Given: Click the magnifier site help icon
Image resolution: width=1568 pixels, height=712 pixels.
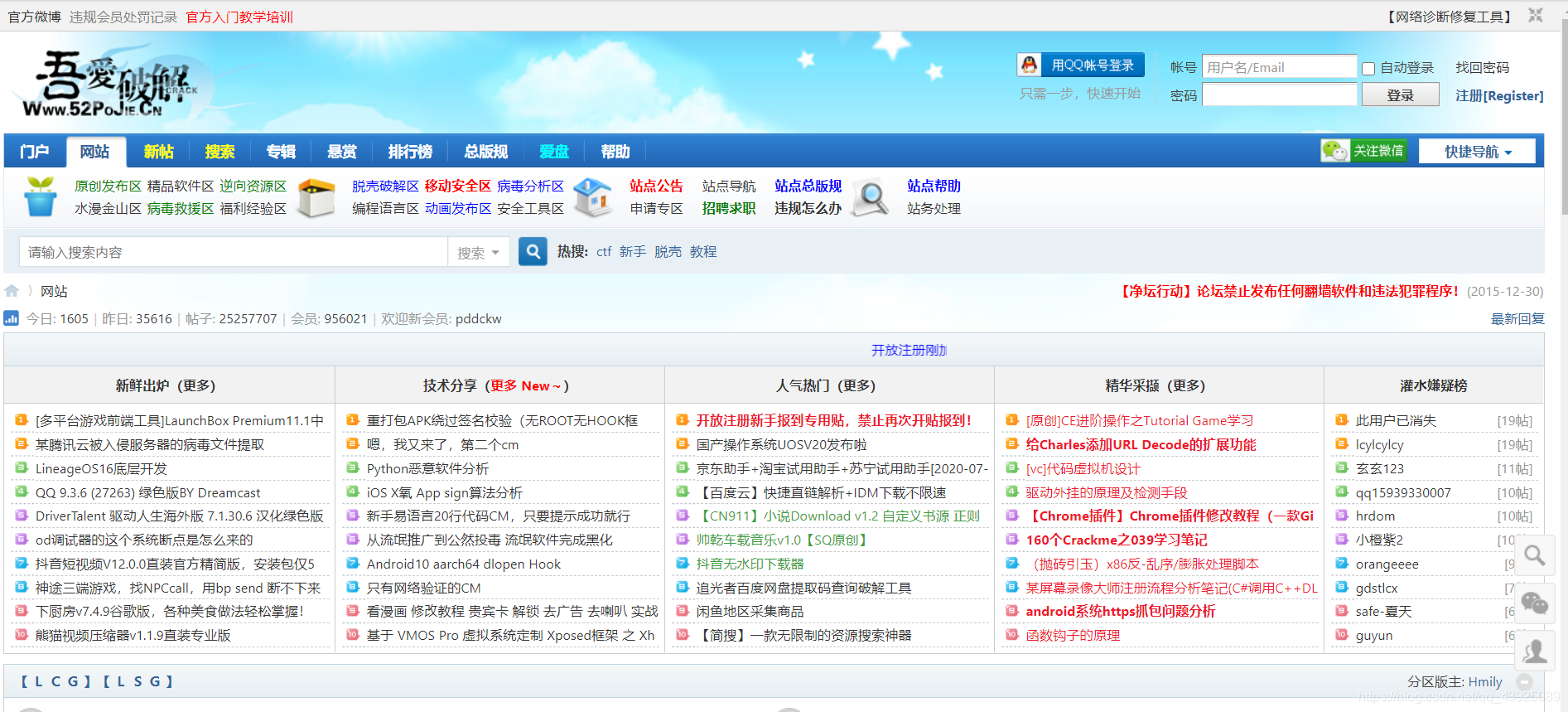Looking at the screenshot, I should coord(871,198).
